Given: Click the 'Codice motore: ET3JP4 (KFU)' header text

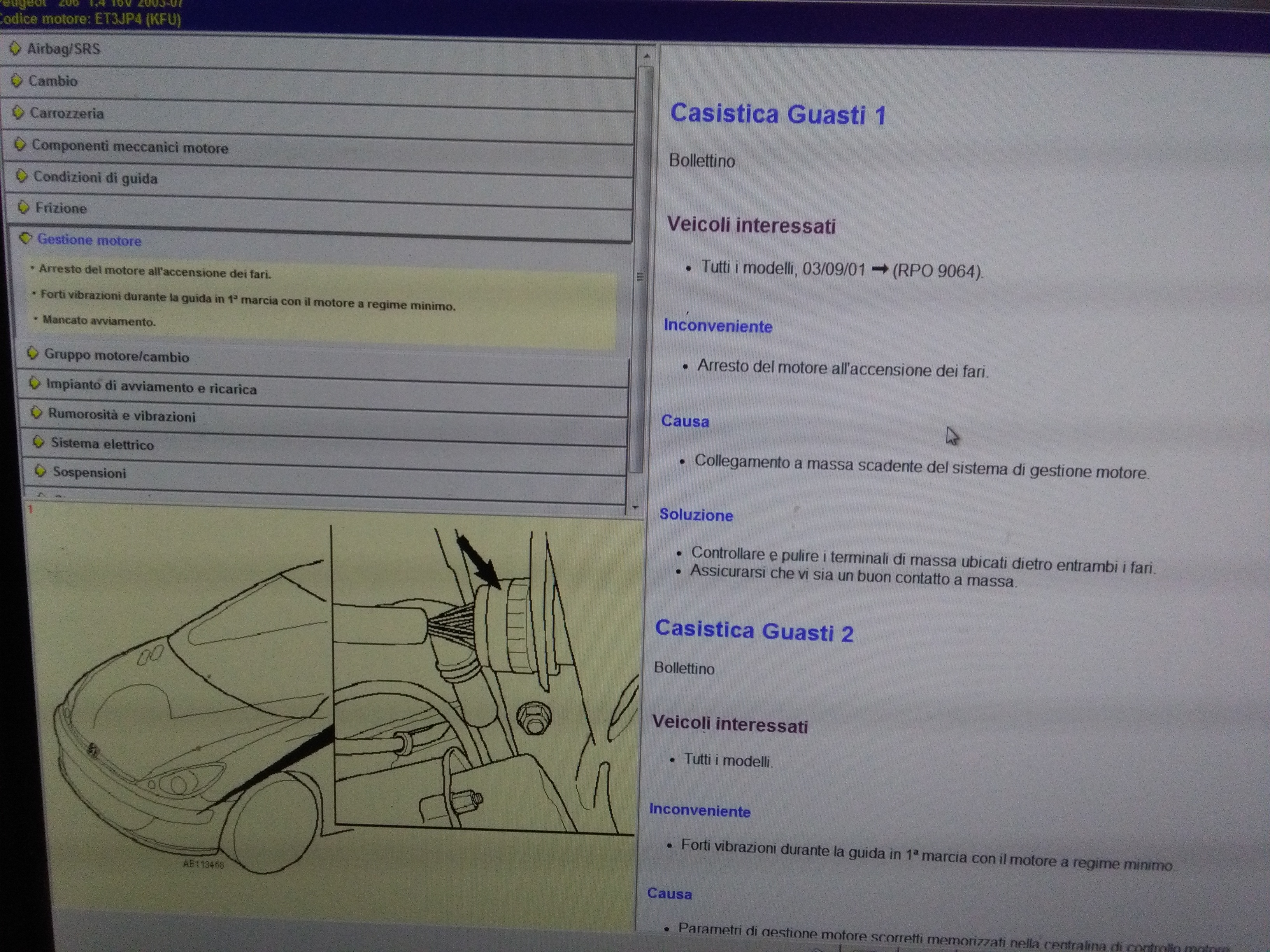Looking at the screenshot, I should click(90, 19).
